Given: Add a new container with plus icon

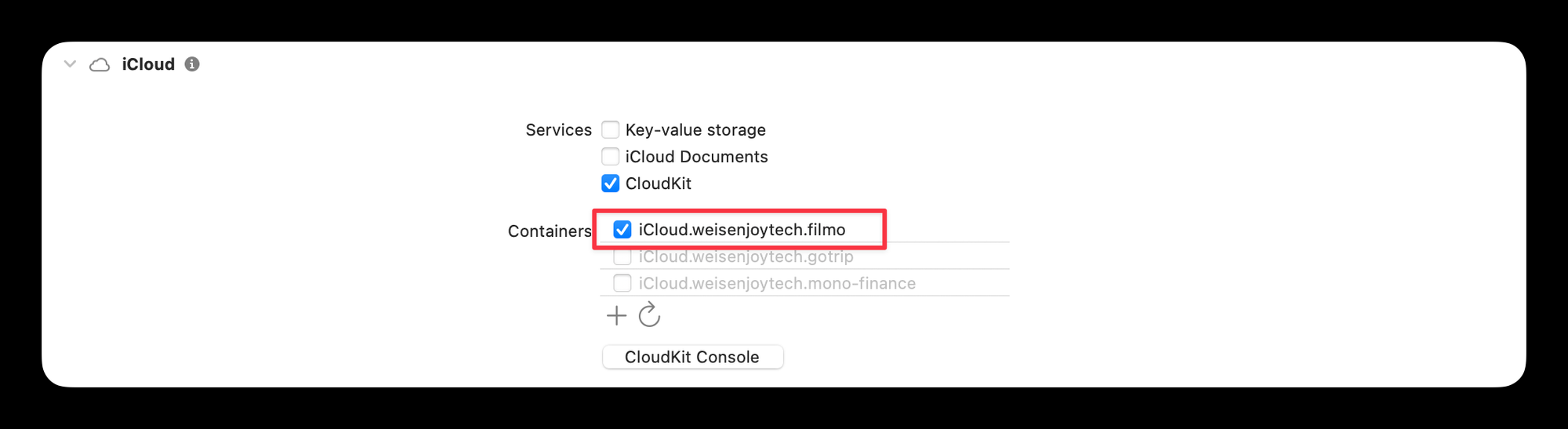Looking at the screenshot, I should (x=616, y=315).
